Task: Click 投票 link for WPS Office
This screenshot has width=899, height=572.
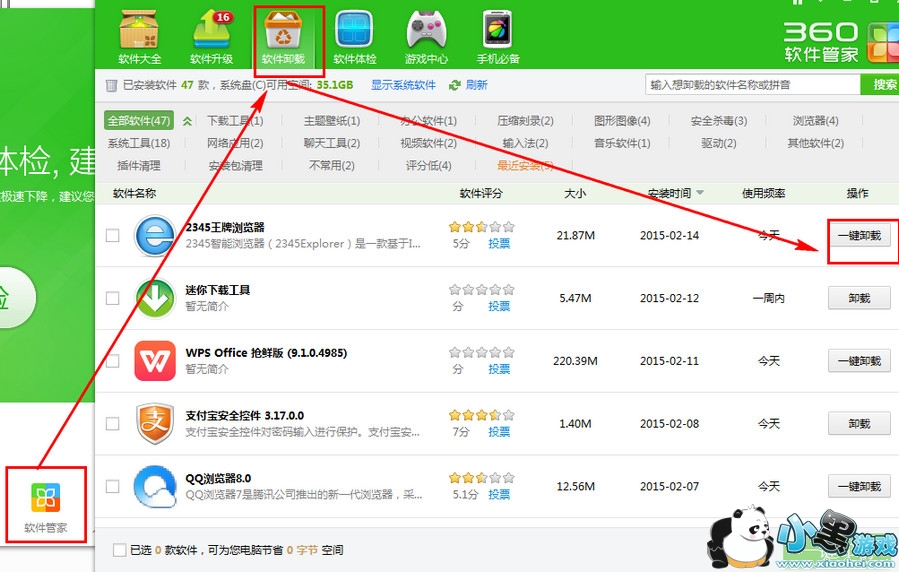Action: point(499,369)
